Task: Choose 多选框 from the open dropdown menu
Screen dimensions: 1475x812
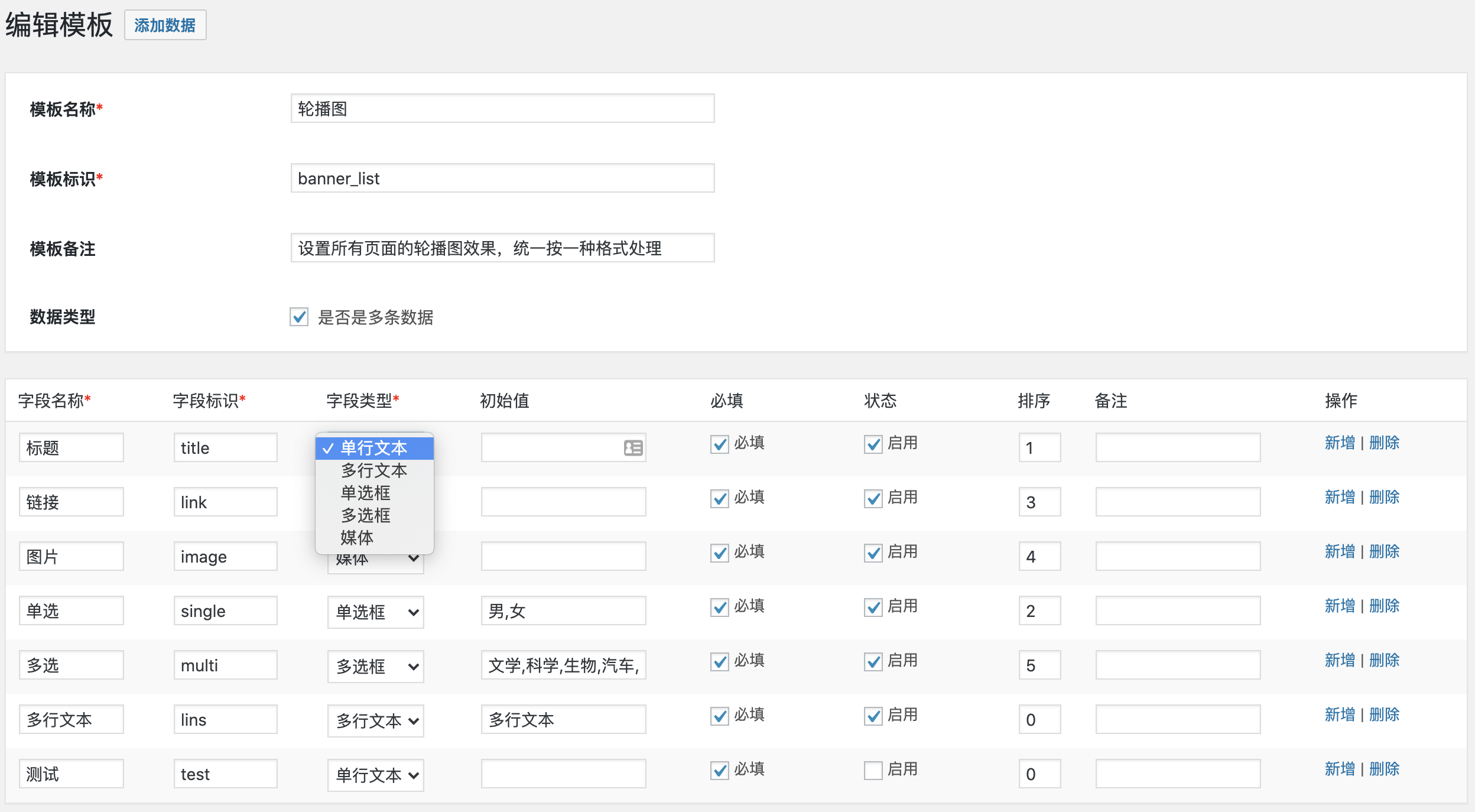Action: click(365, 515)
